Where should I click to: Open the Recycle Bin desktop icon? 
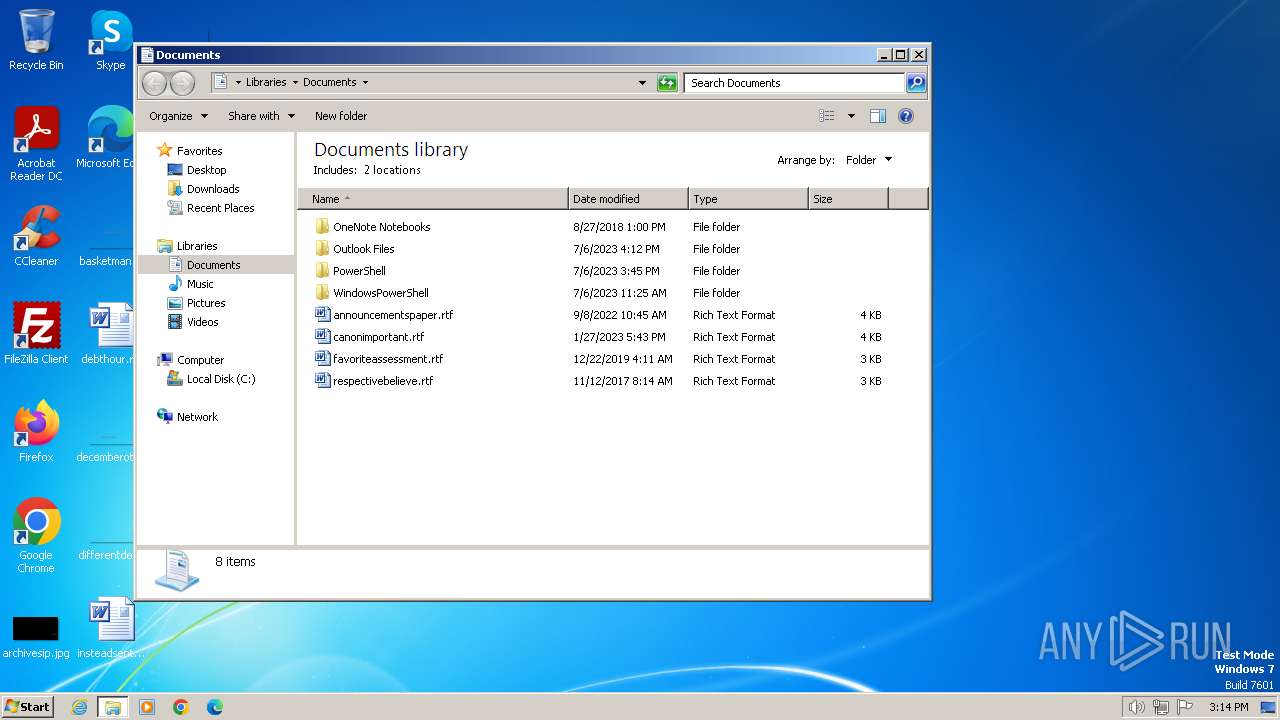click(36, 40)
